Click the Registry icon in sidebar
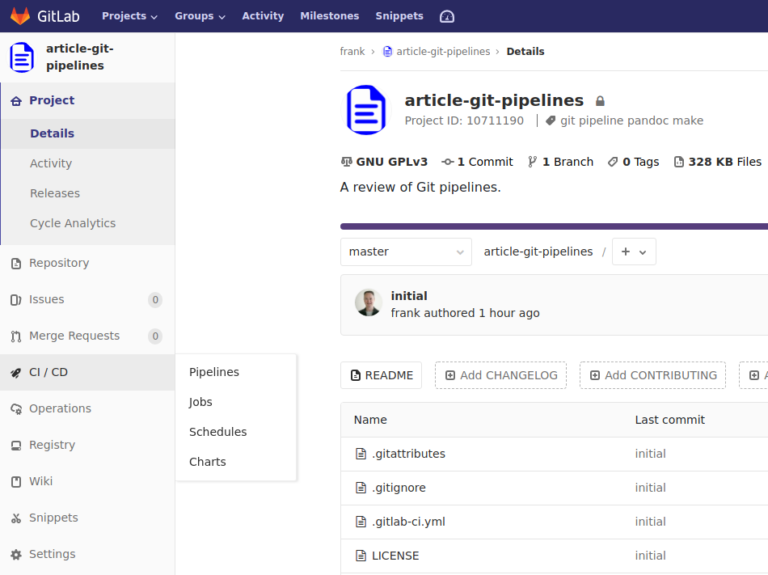768x575 pixels. (16, 445)
